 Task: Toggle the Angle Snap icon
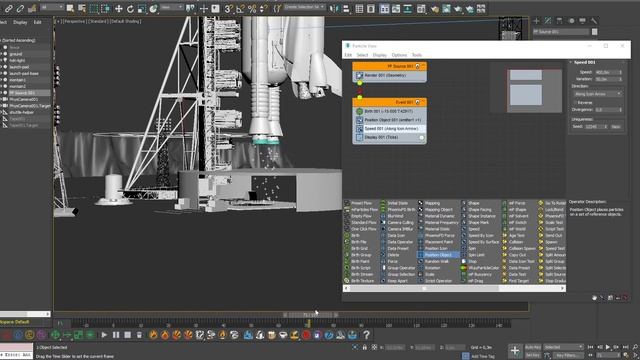(x=240, y=9)
